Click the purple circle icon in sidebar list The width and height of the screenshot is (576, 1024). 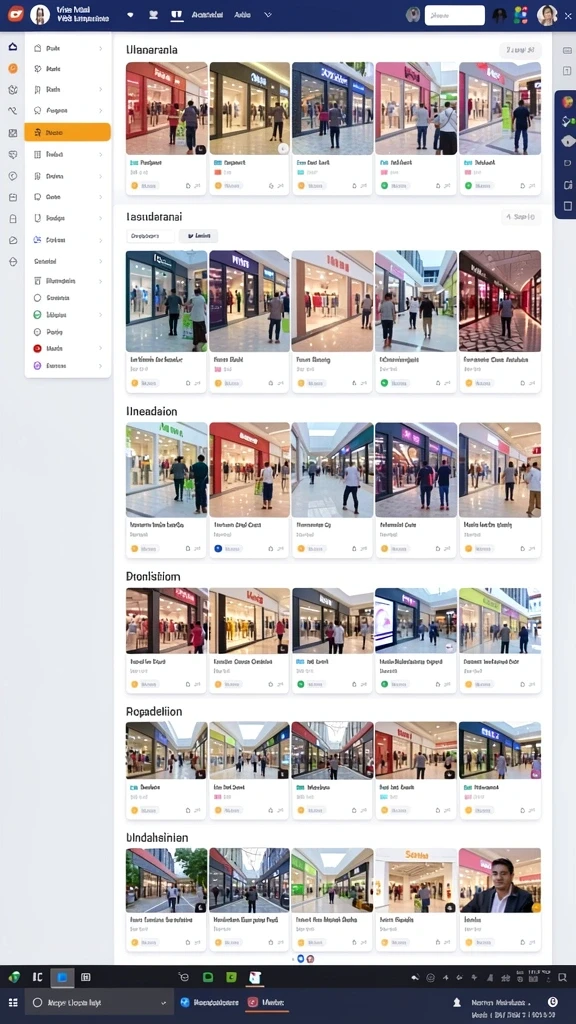[37, 366]
